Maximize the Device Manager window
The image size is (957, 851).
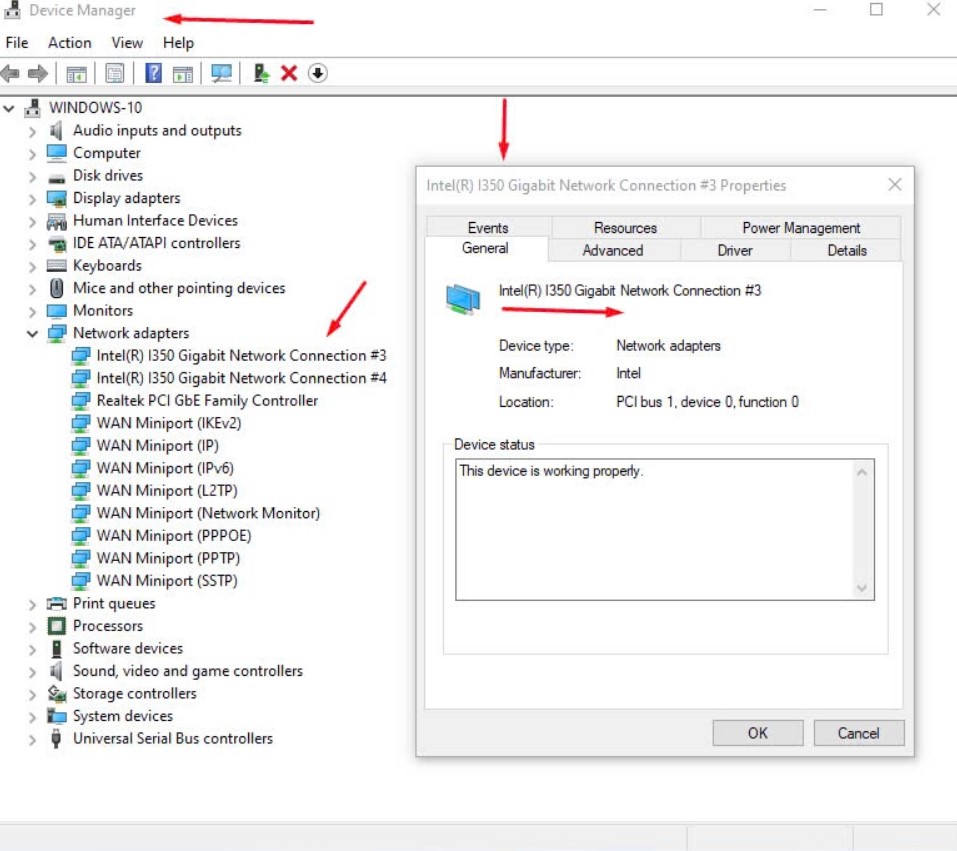876,9
